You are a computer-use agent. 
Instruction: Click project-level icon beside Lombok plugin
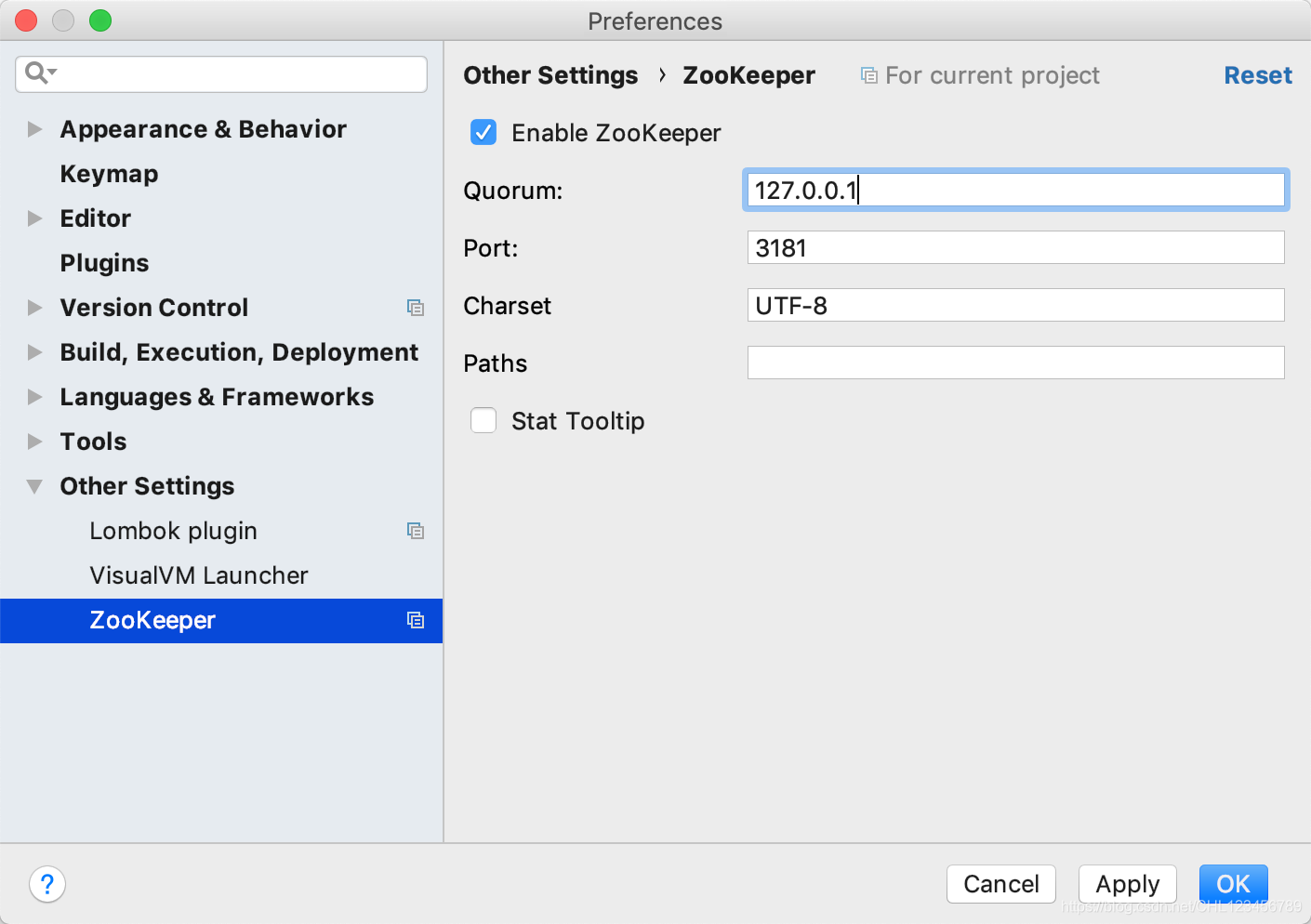click(x=416, y=531)
